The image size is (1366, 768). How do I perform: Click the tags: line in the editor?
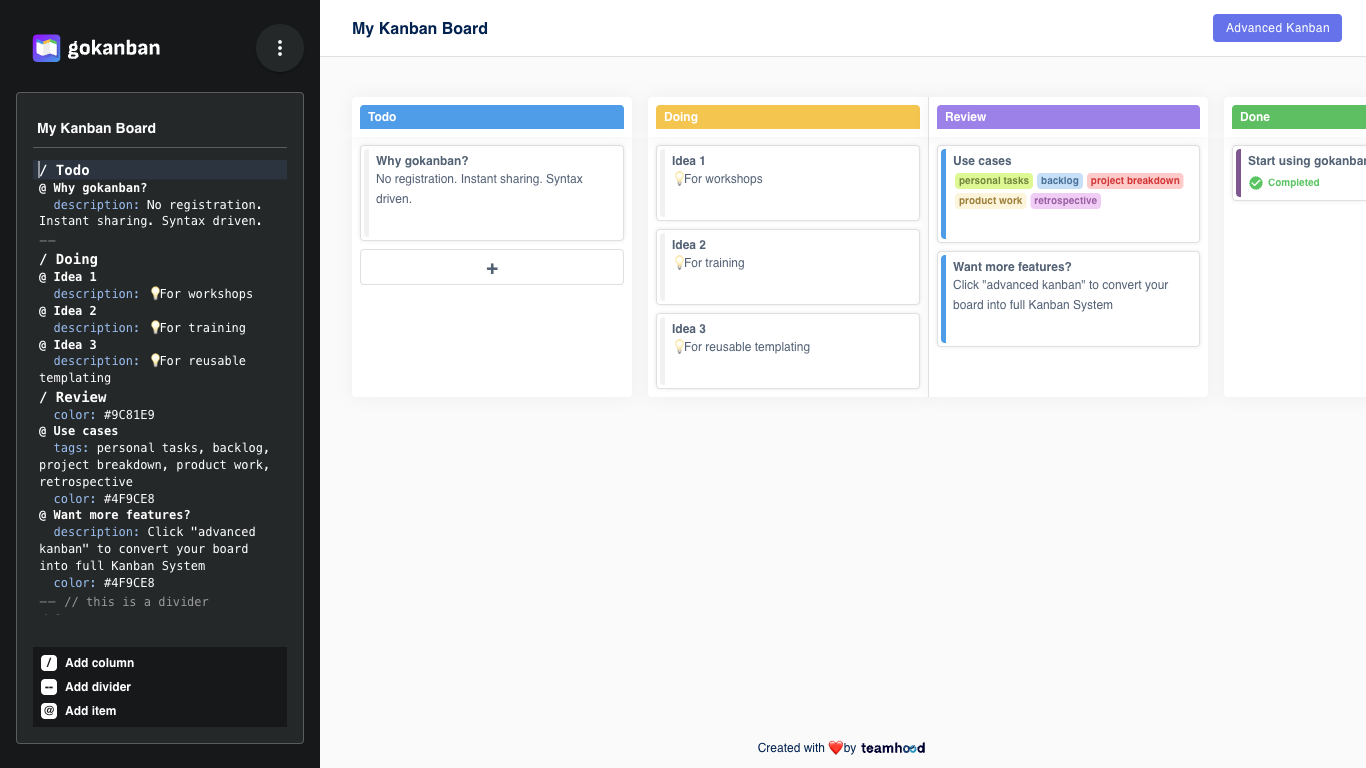(162, 448)
